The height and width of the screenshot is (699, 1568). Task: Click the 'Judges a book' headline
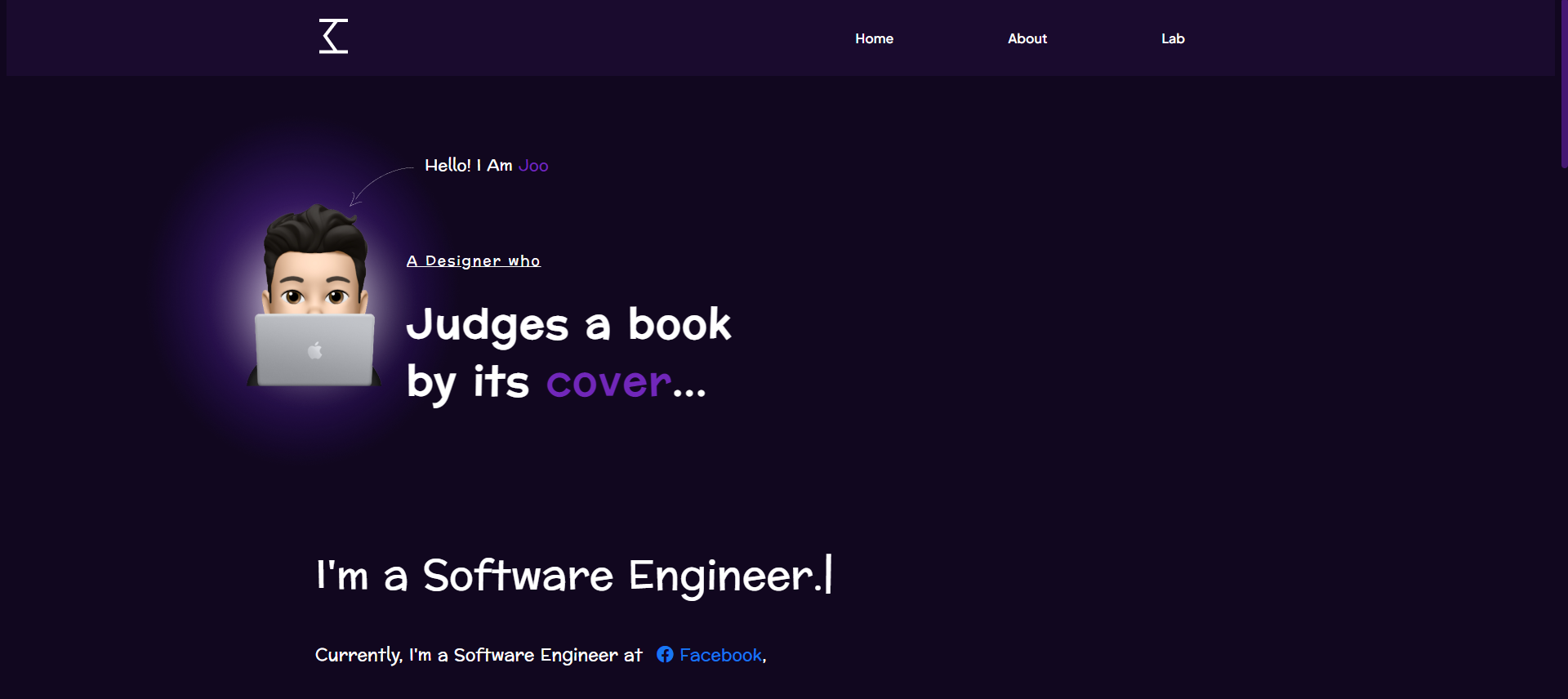click(x=568, y=325)
